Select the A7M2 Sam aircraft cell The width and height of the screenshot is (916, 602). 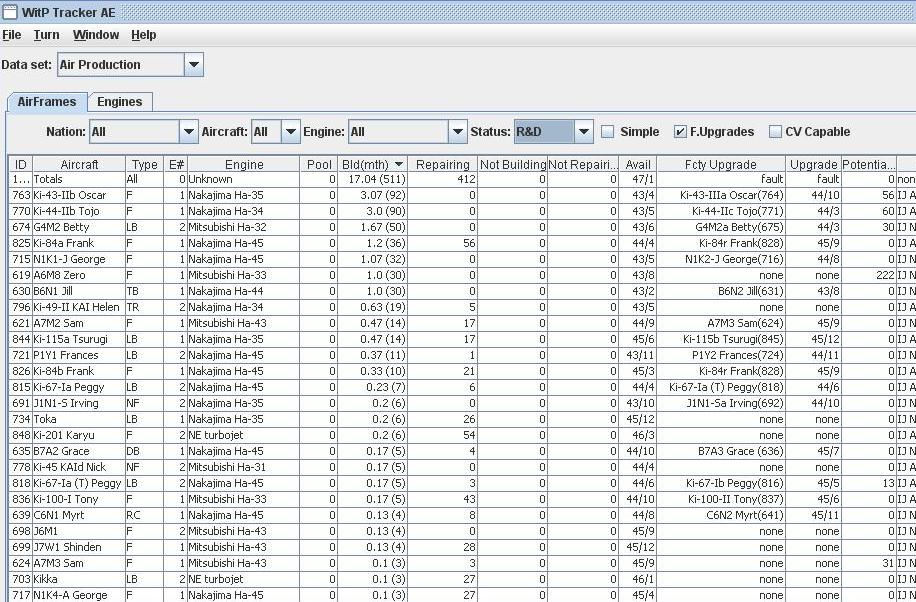click(x=79, y=323)
